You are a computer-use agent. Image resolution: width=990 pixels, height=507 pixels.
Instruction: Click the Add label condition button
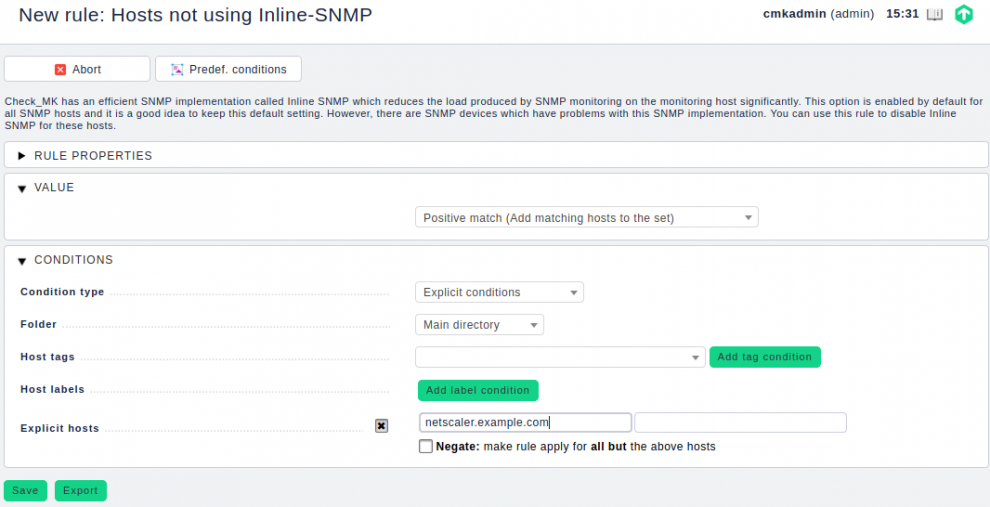(478, 390)
